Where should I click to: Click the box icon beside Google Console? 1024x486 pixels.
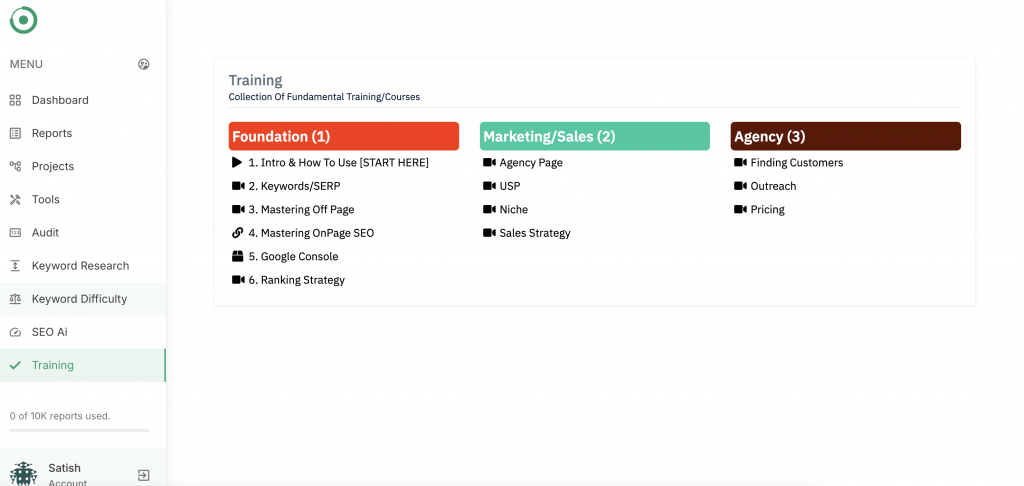pos(238,256)
